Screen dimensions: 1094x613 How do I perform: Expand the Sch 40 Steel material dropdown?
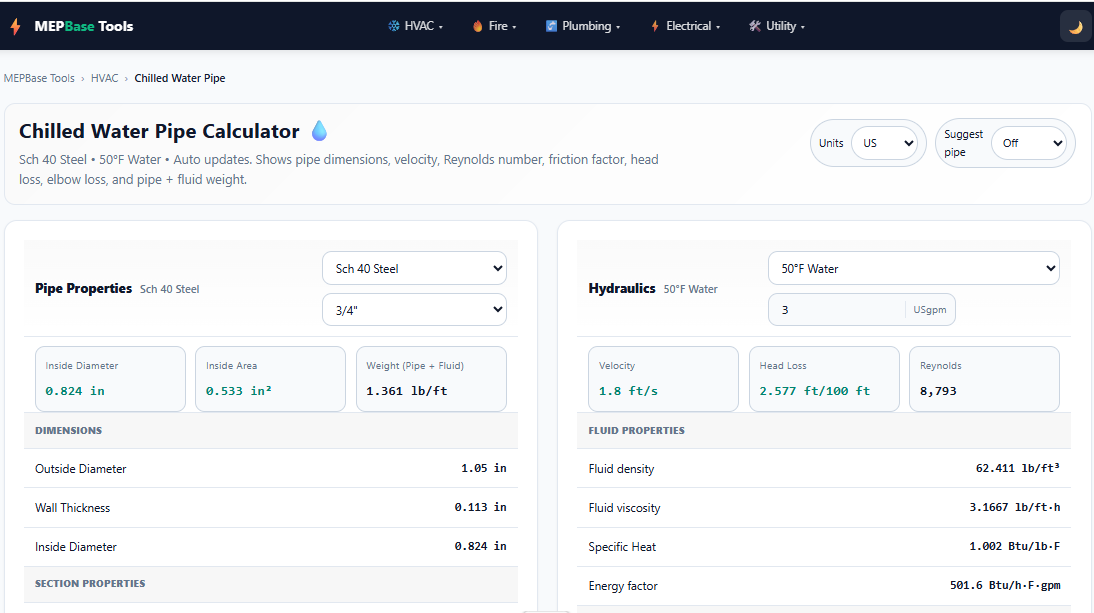[x=414, y=268]
